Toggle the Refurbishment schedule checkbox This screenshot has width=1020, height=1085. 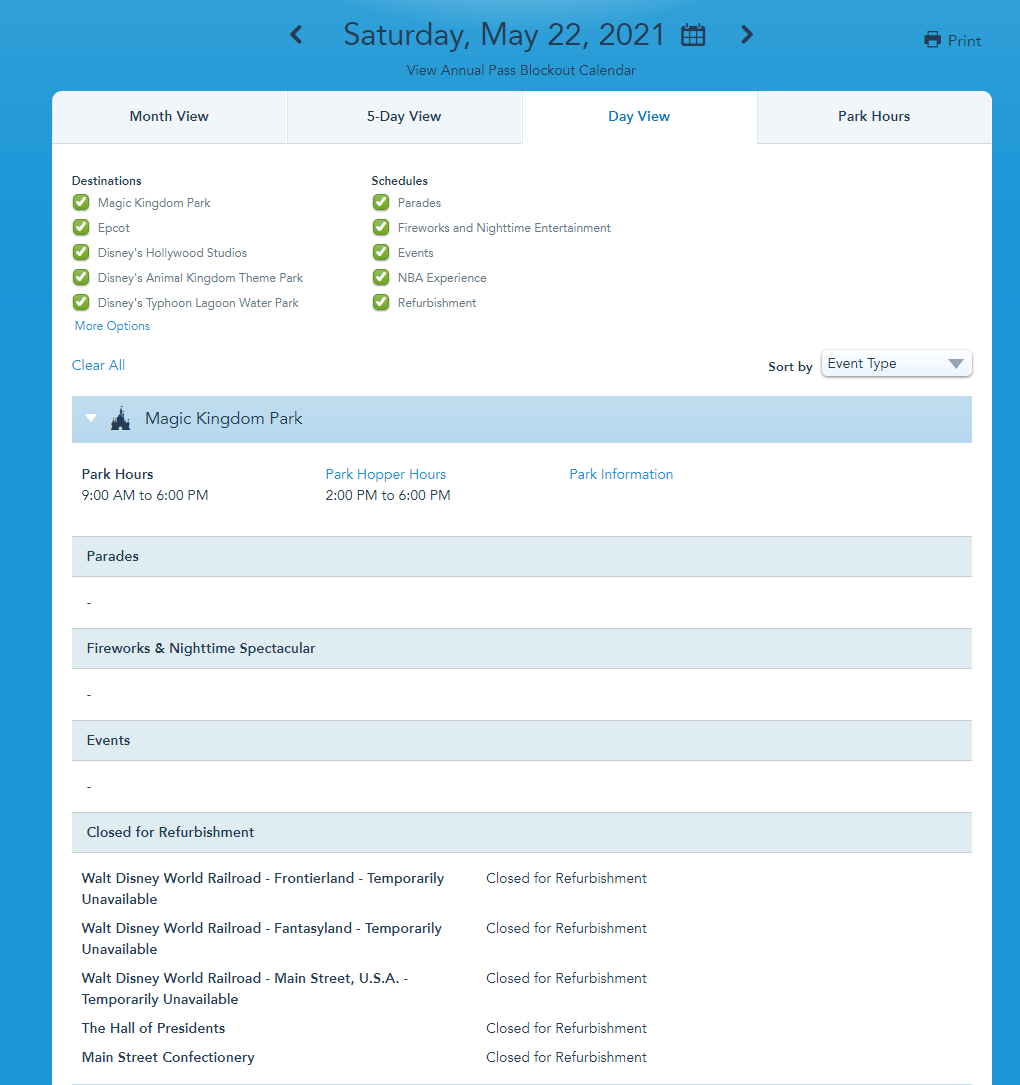point(381,303)
